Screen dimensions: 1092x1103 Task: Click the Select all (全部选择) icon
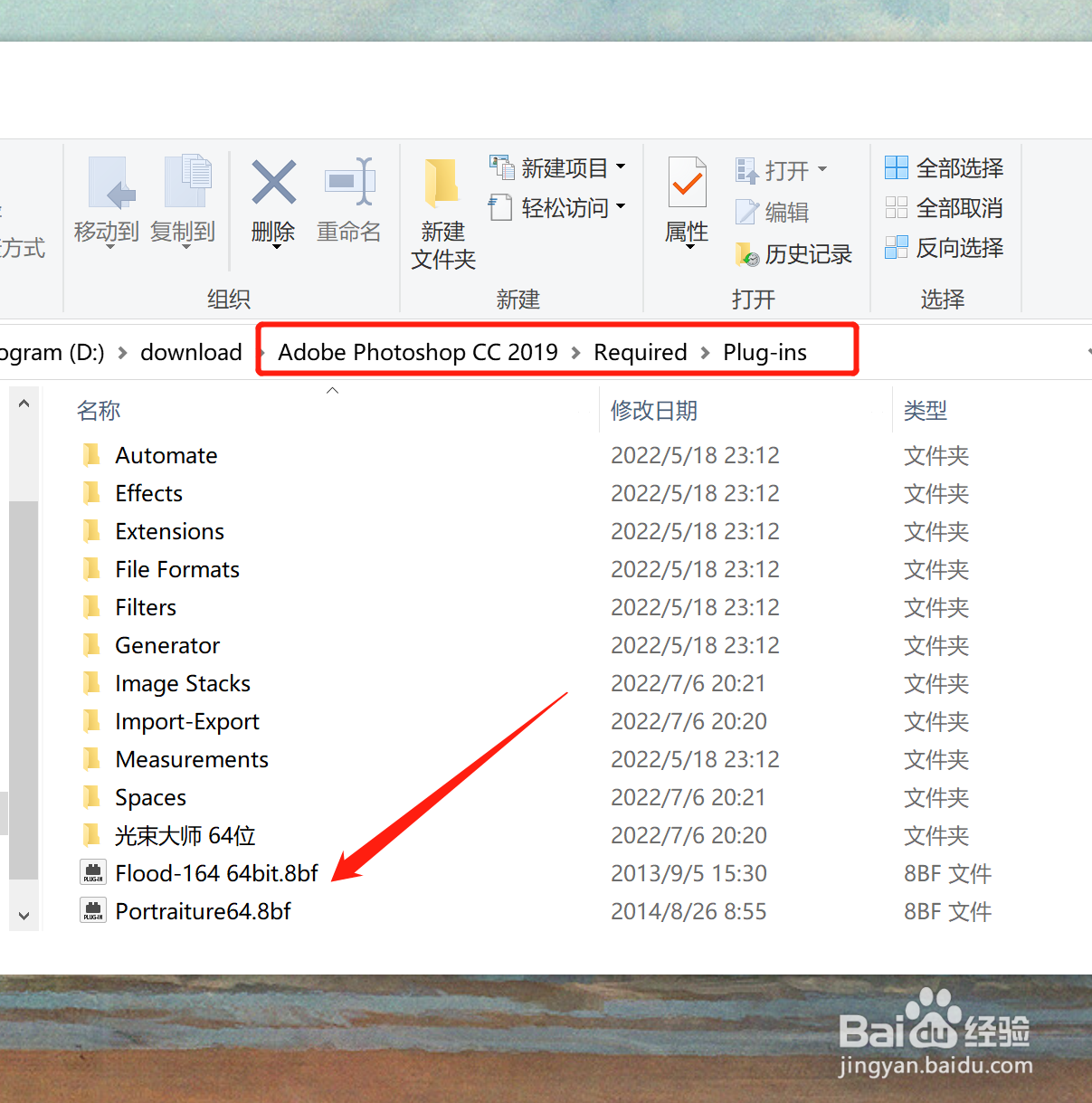tap(896, 167)
